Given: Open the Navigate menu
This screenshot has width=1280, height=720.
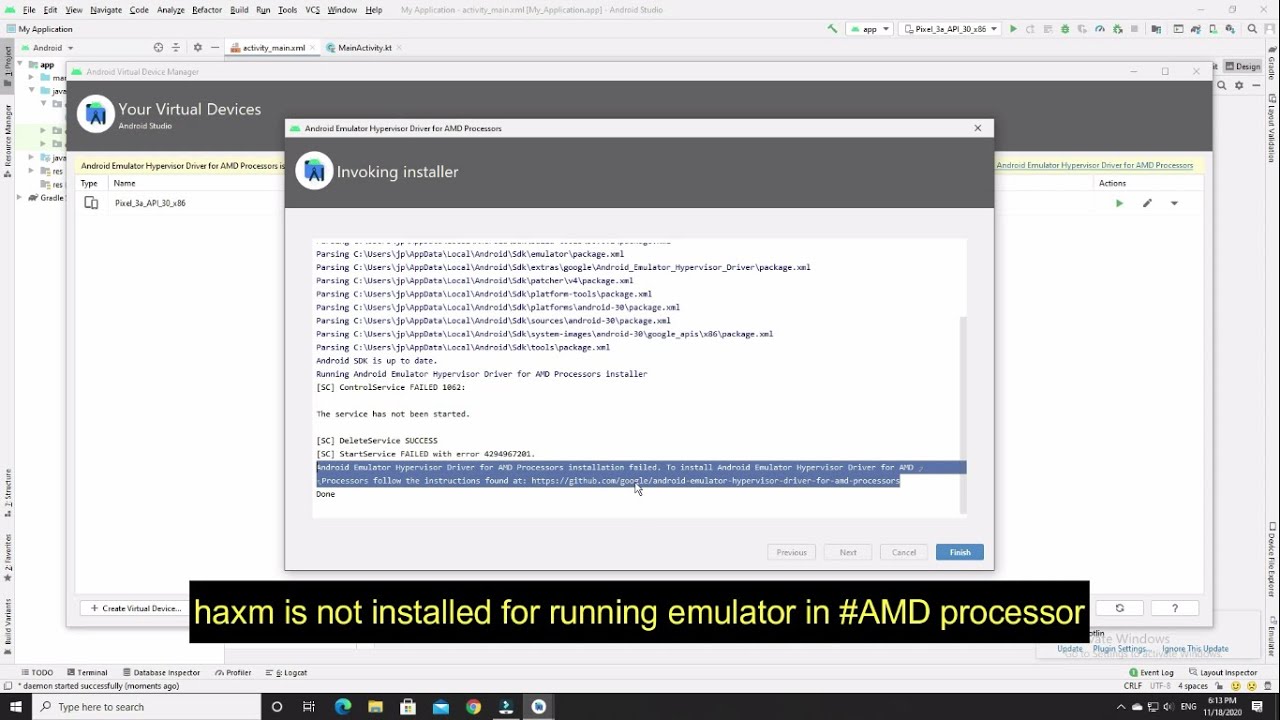Looking at the screenshot, I should [106, 10].
